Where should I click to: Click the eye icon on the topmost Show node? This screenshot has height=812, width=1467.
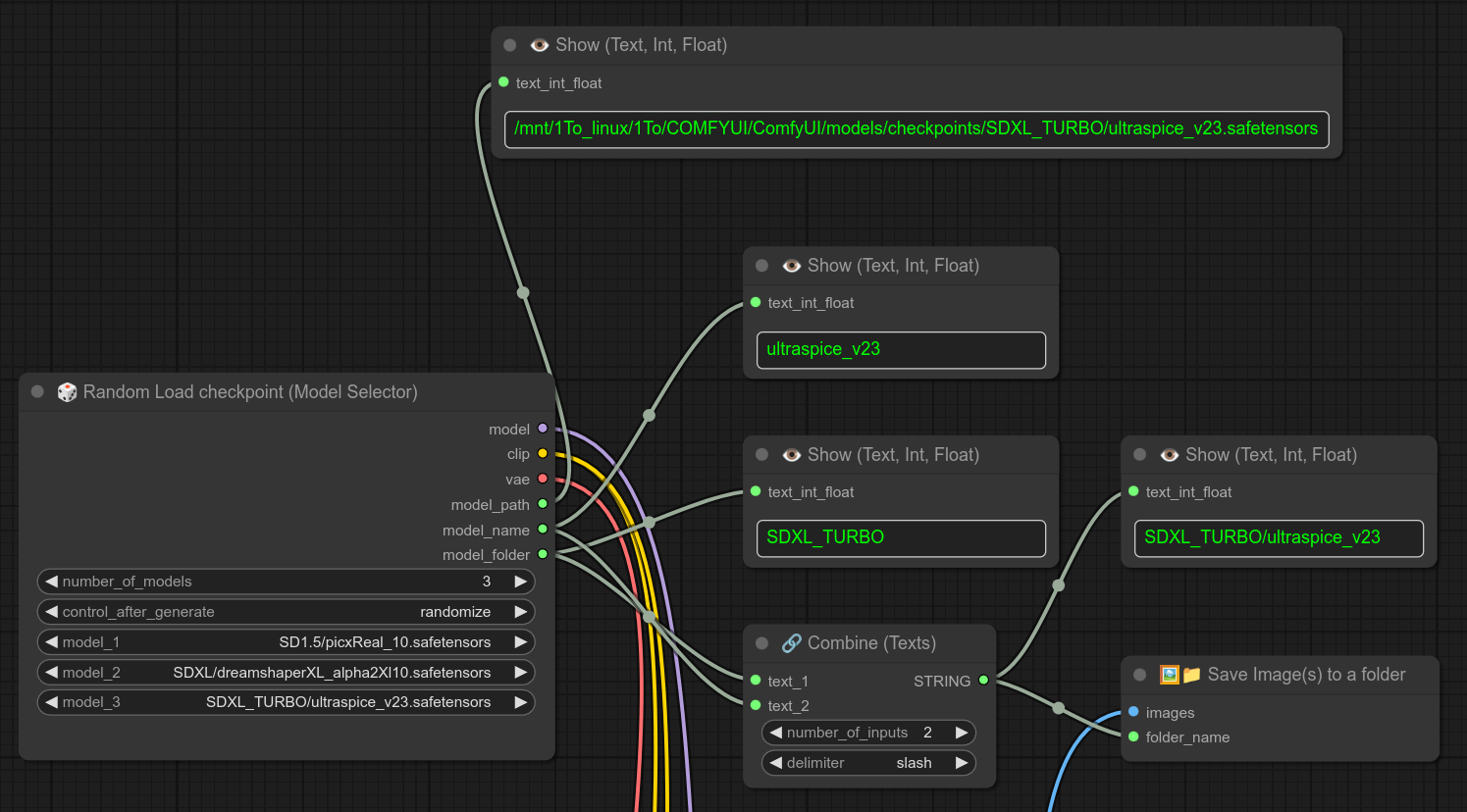tap(539, 45)
